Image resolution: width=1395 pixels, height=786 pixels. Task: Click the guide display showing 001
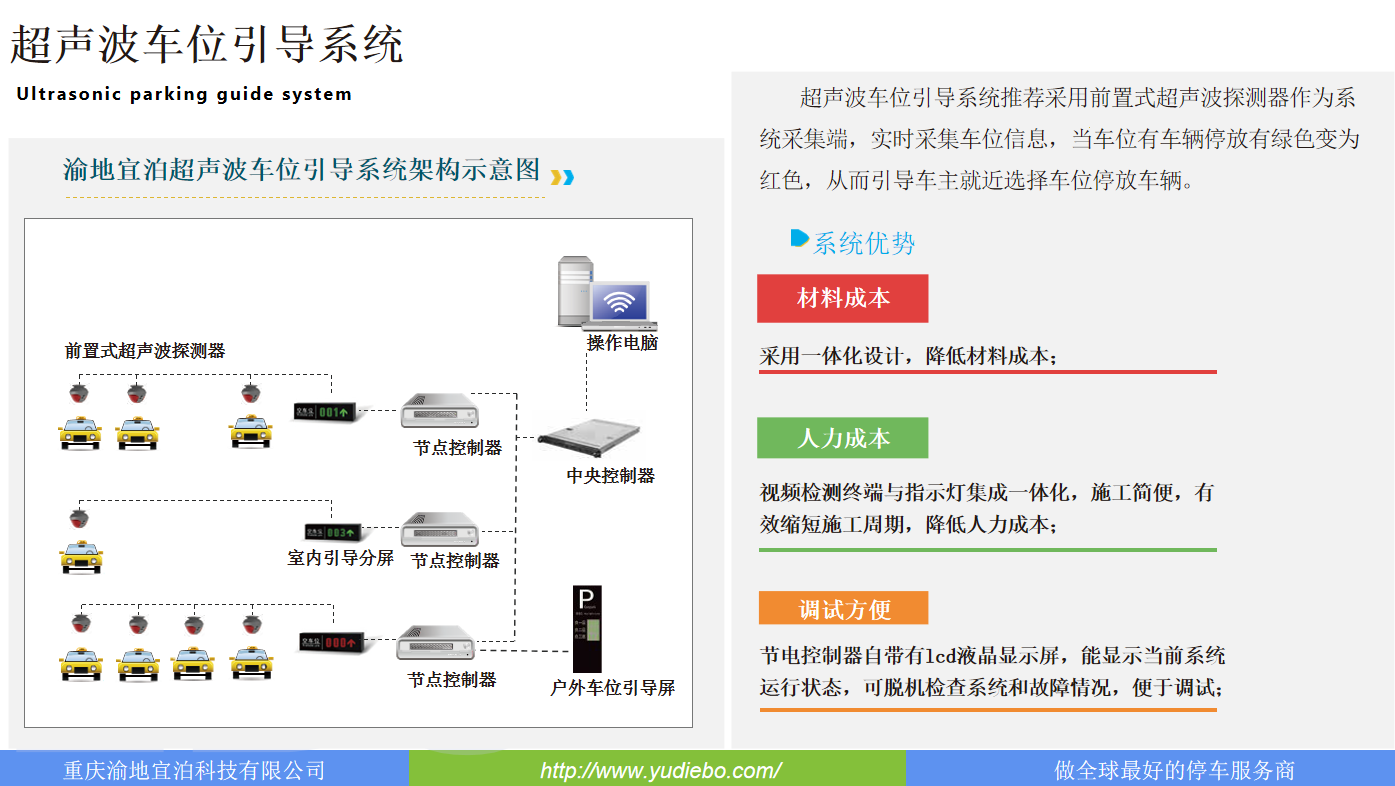coord(322,411)
